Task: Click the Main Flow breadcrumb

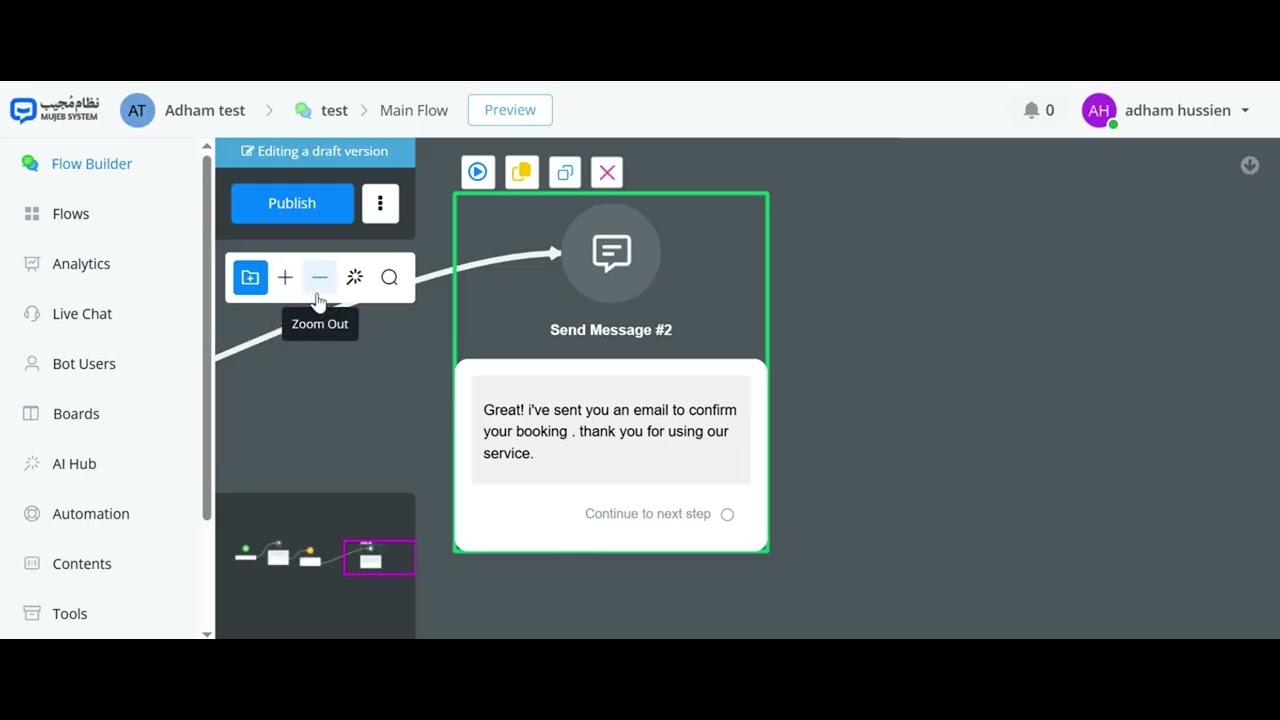Action: [x=414, y=110]
